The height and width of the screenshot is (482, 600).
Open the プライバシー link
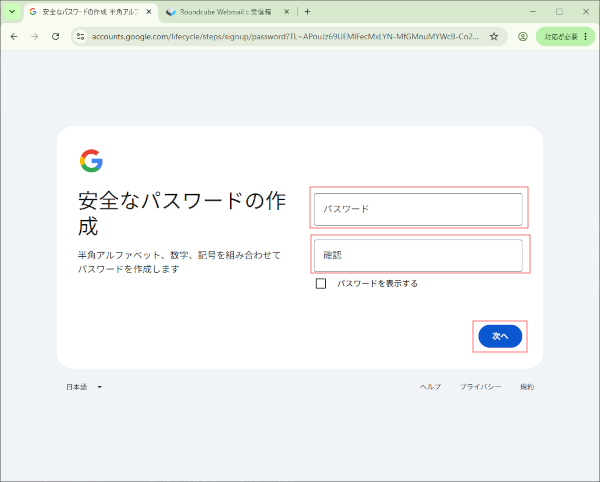pos(481,387)
